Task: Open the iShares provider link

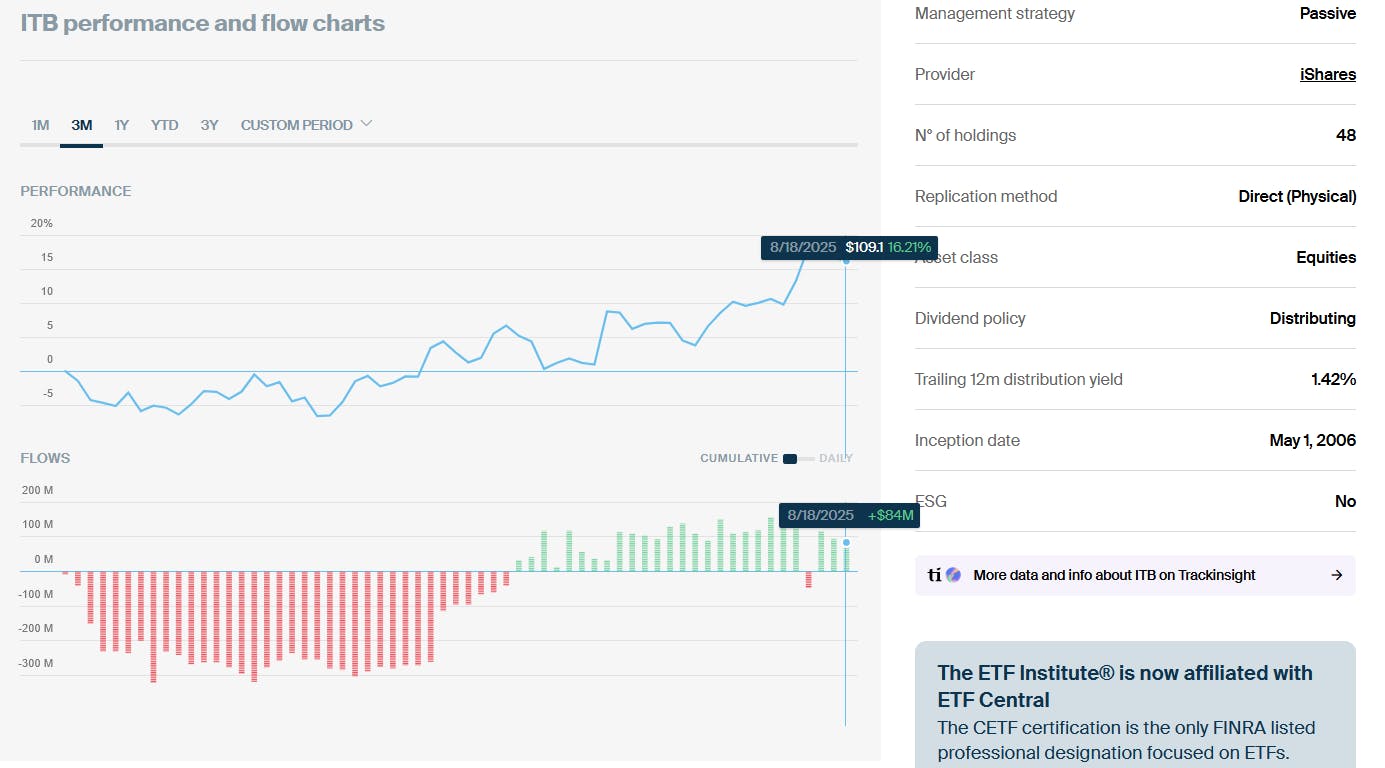Action: pyautogui.click(x=1327, y=74)
